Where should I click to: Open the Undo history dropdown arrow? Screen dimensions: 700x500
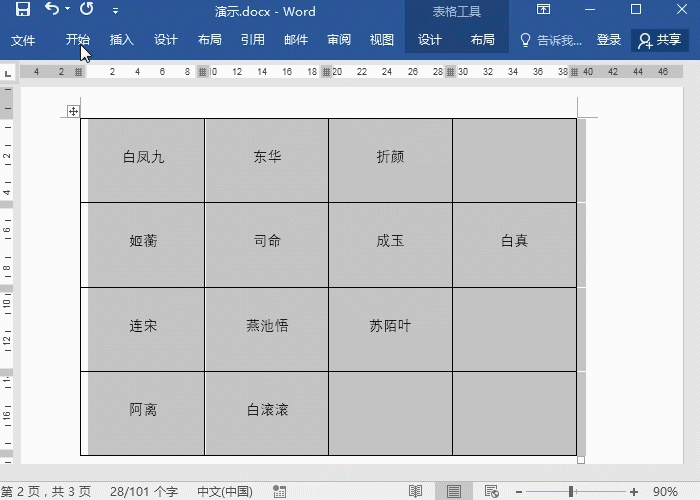[67, 9]
